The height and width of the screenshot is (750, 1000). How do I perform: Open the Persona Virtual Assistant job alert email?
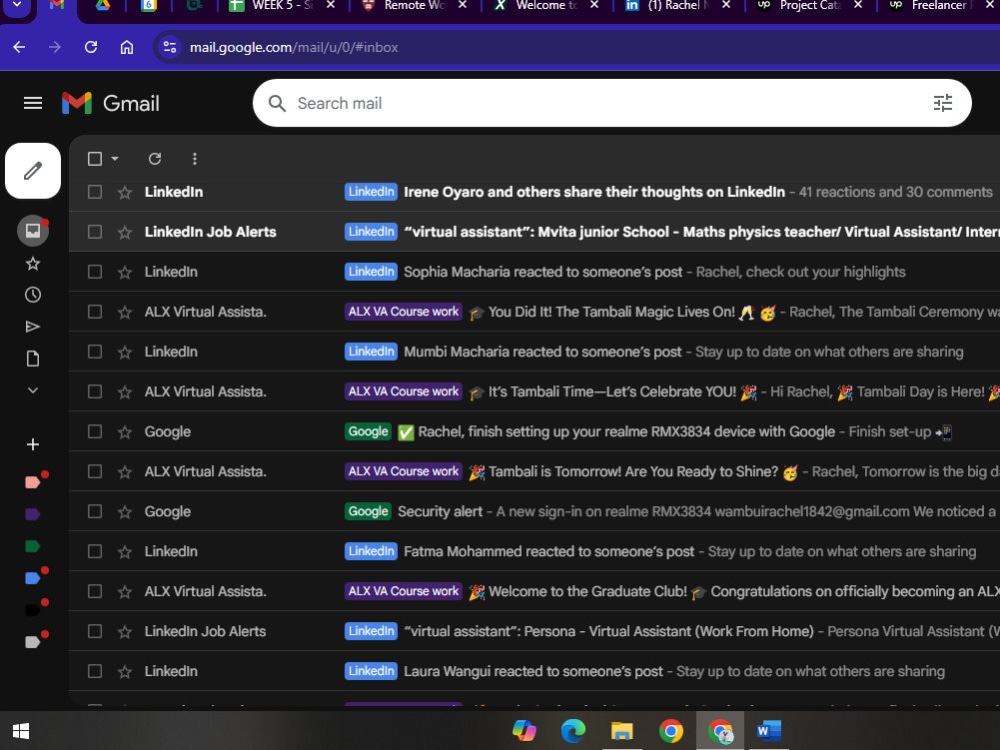point(534,631)
